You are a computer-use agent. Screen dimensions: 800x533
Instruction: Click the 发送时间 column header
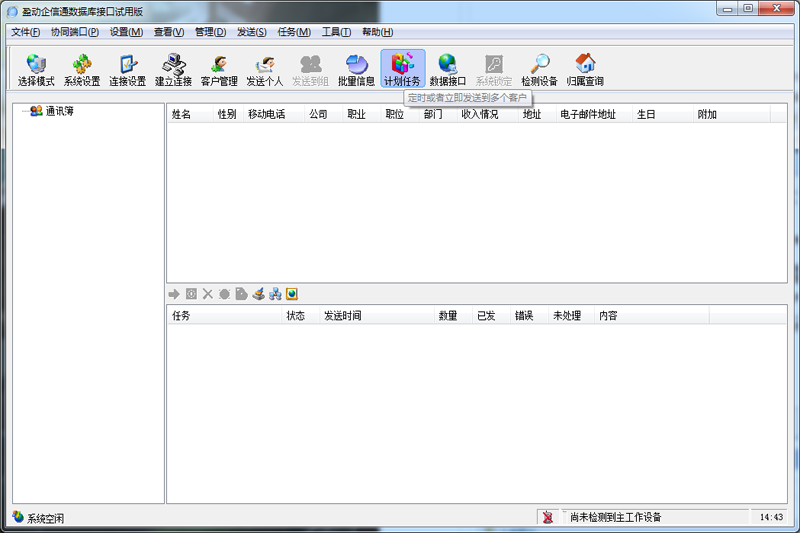342,316
